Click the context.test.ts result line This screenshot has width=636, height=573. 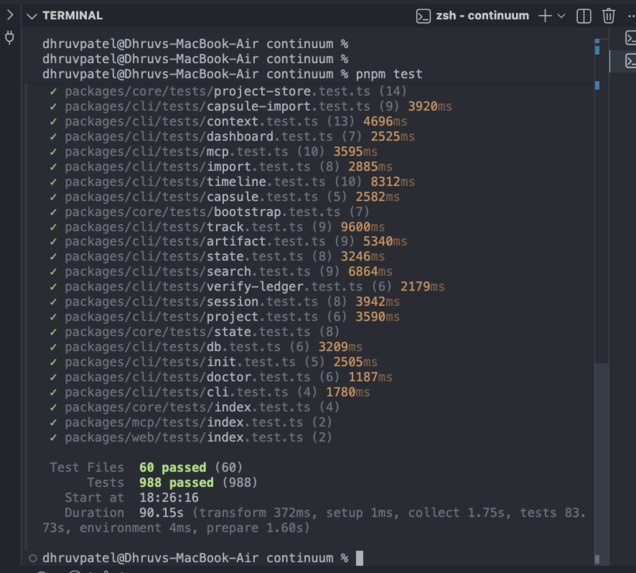point(228,121)
